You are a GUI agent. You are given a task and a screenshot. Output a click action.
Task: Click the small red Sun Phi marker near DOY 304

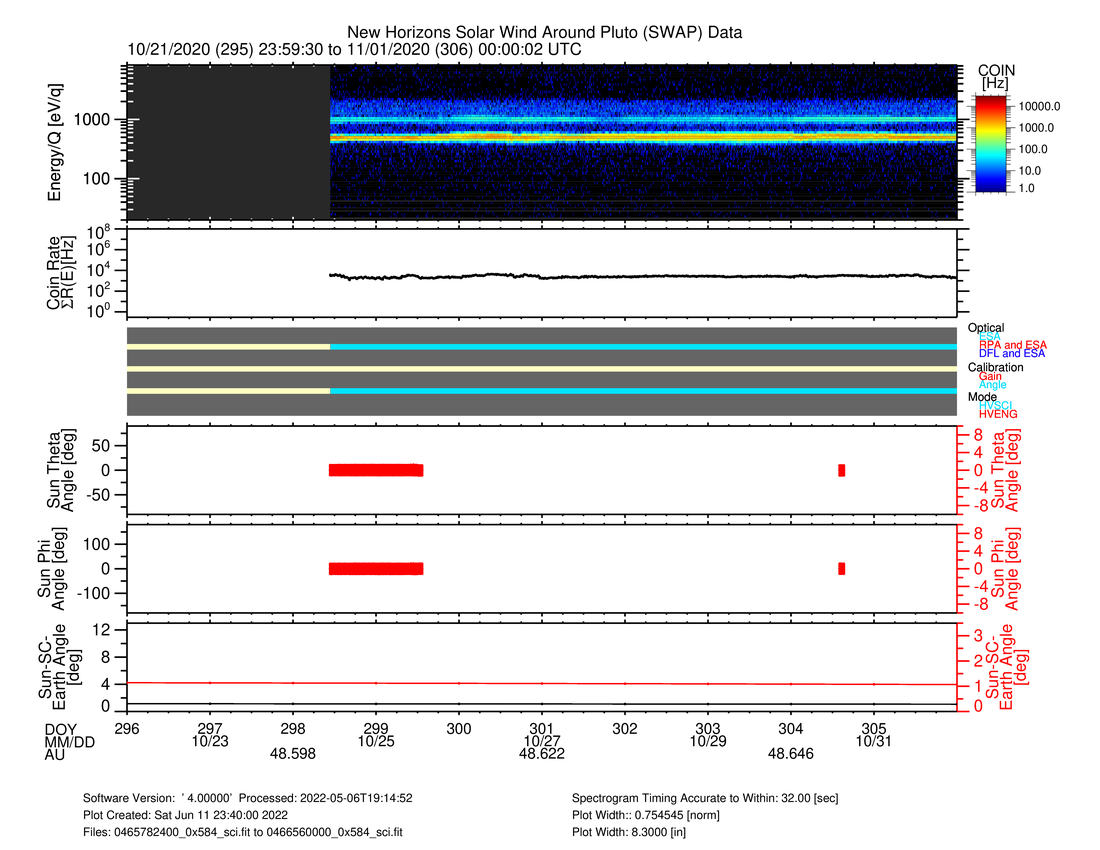(x=841, y=568)
